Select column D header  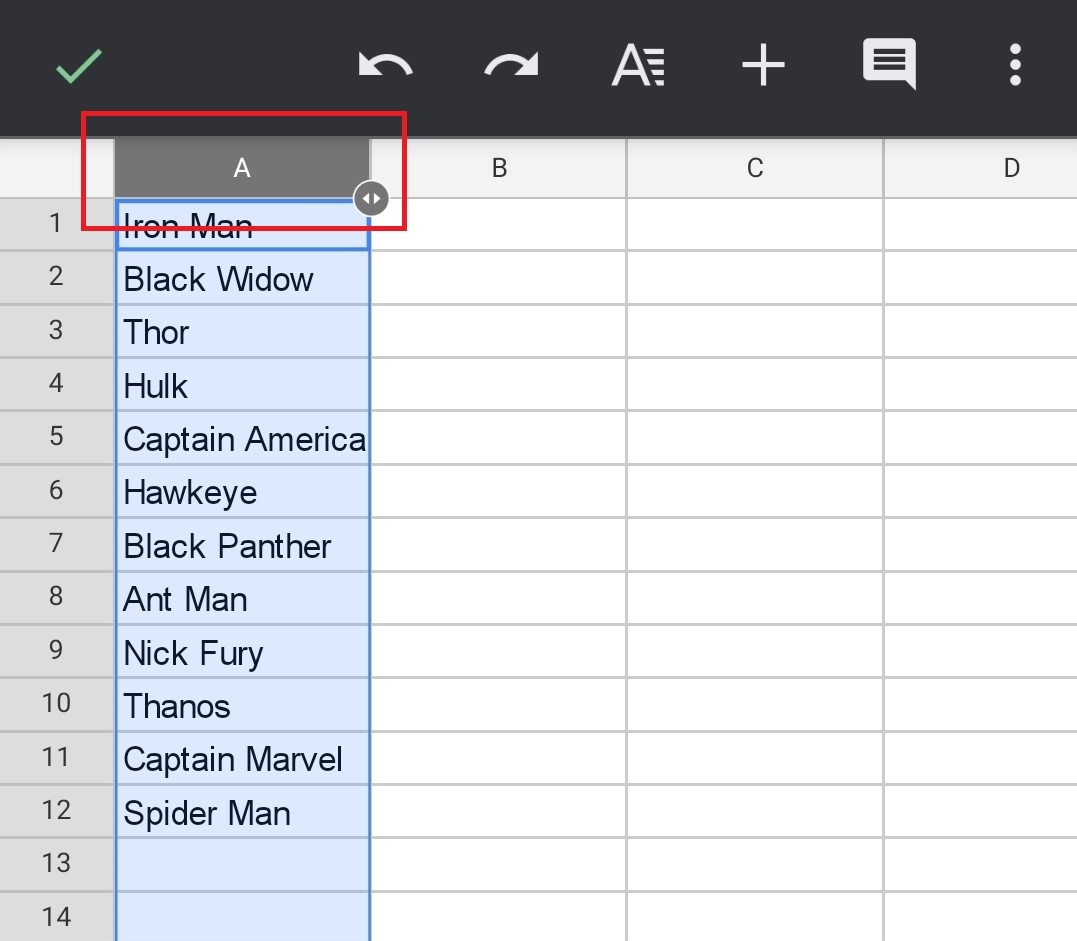[981, 168]
